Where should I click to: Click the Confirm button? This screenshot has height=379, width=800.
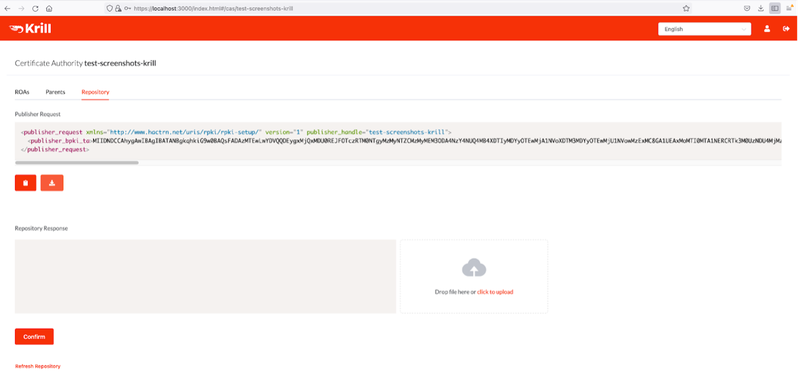click(34, 337)
